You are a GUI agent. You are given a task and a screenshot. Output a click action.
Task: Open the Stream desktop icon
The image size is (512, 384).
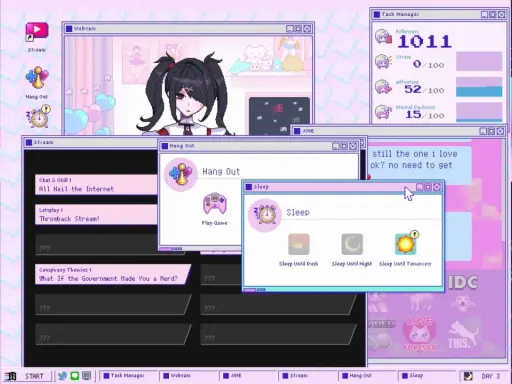[37, 32]
